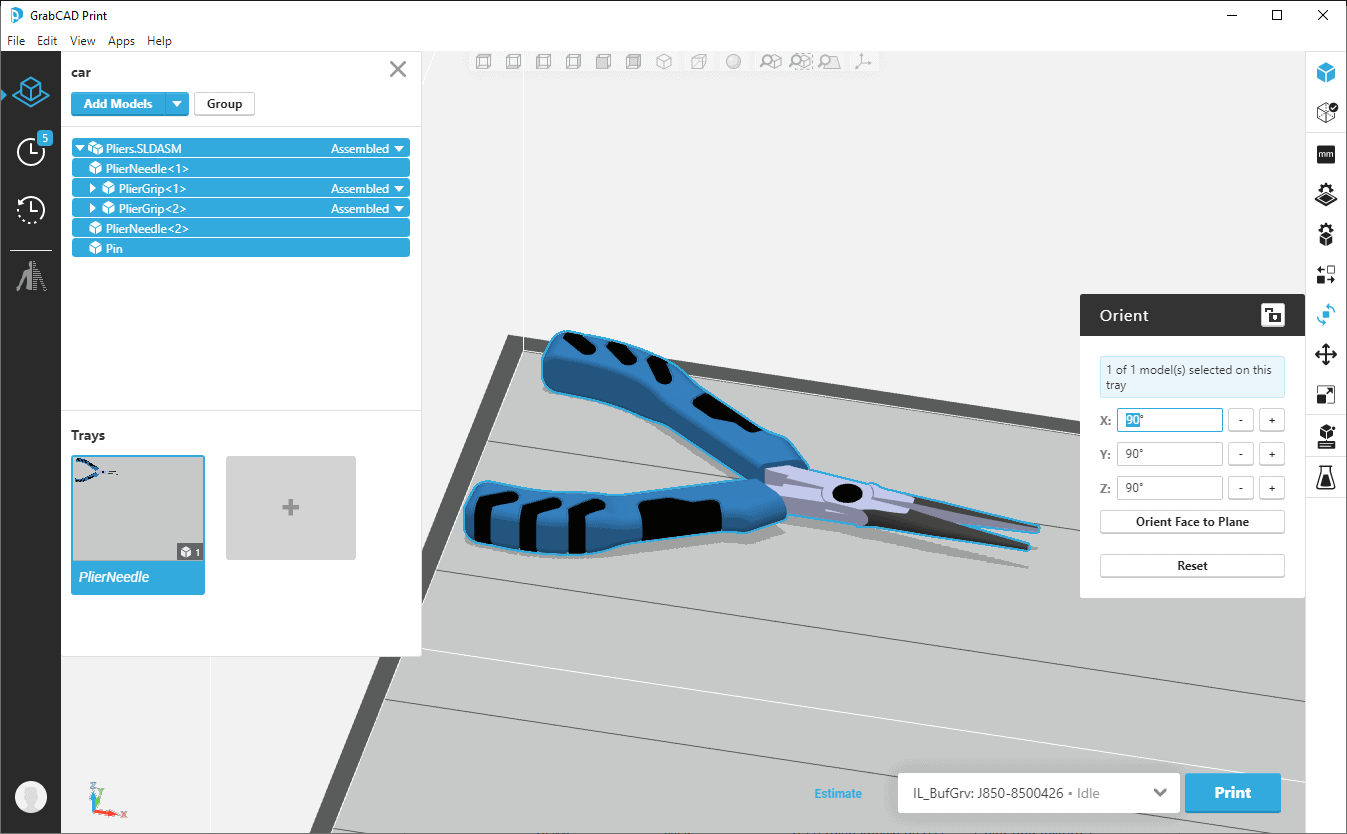Click magnifier with solid cube zoom icon
The image size is (1347, 834).
pos(770,62)
